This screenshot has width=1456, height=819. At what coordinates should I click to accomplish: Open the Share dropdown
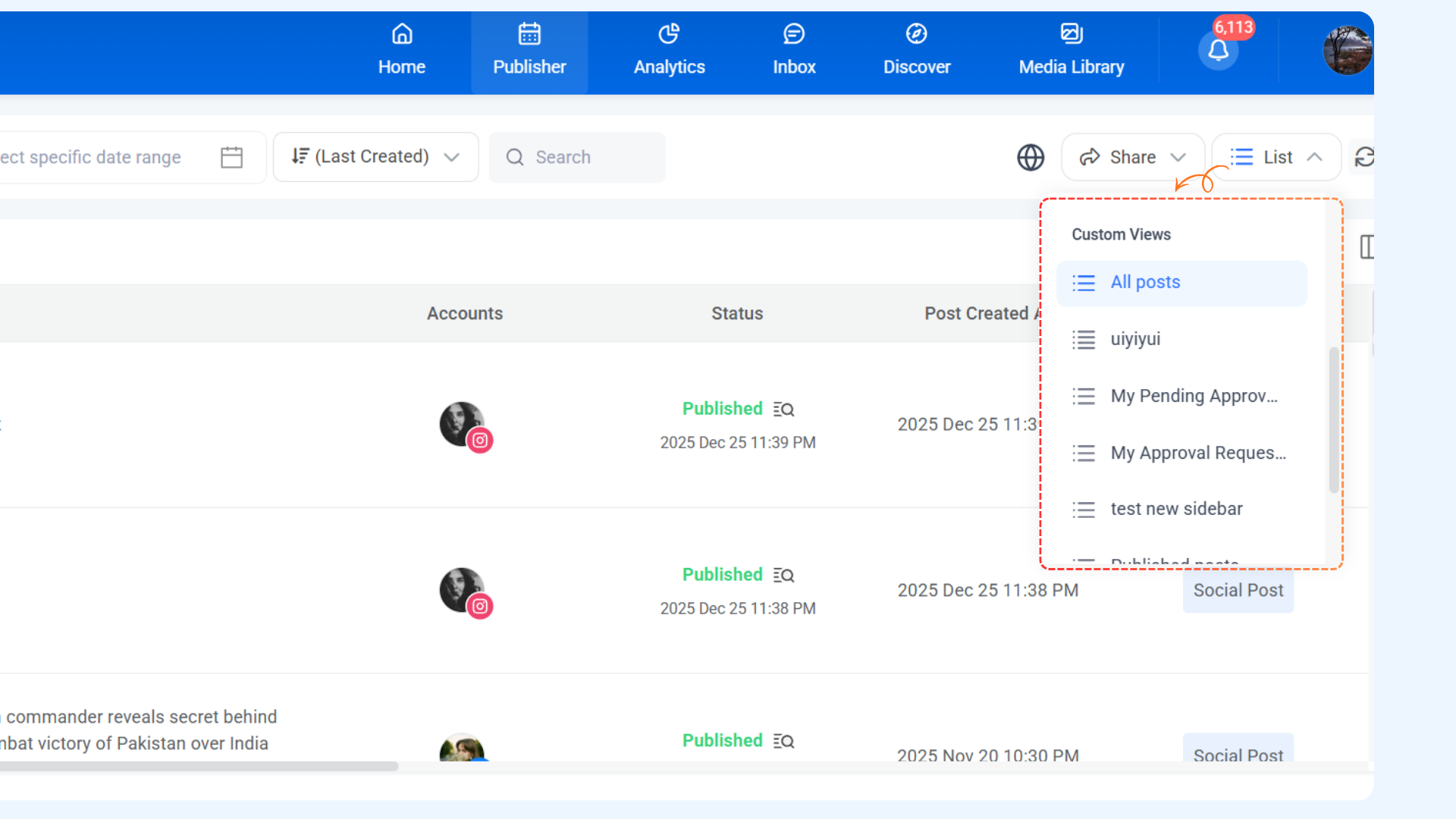1132,157
